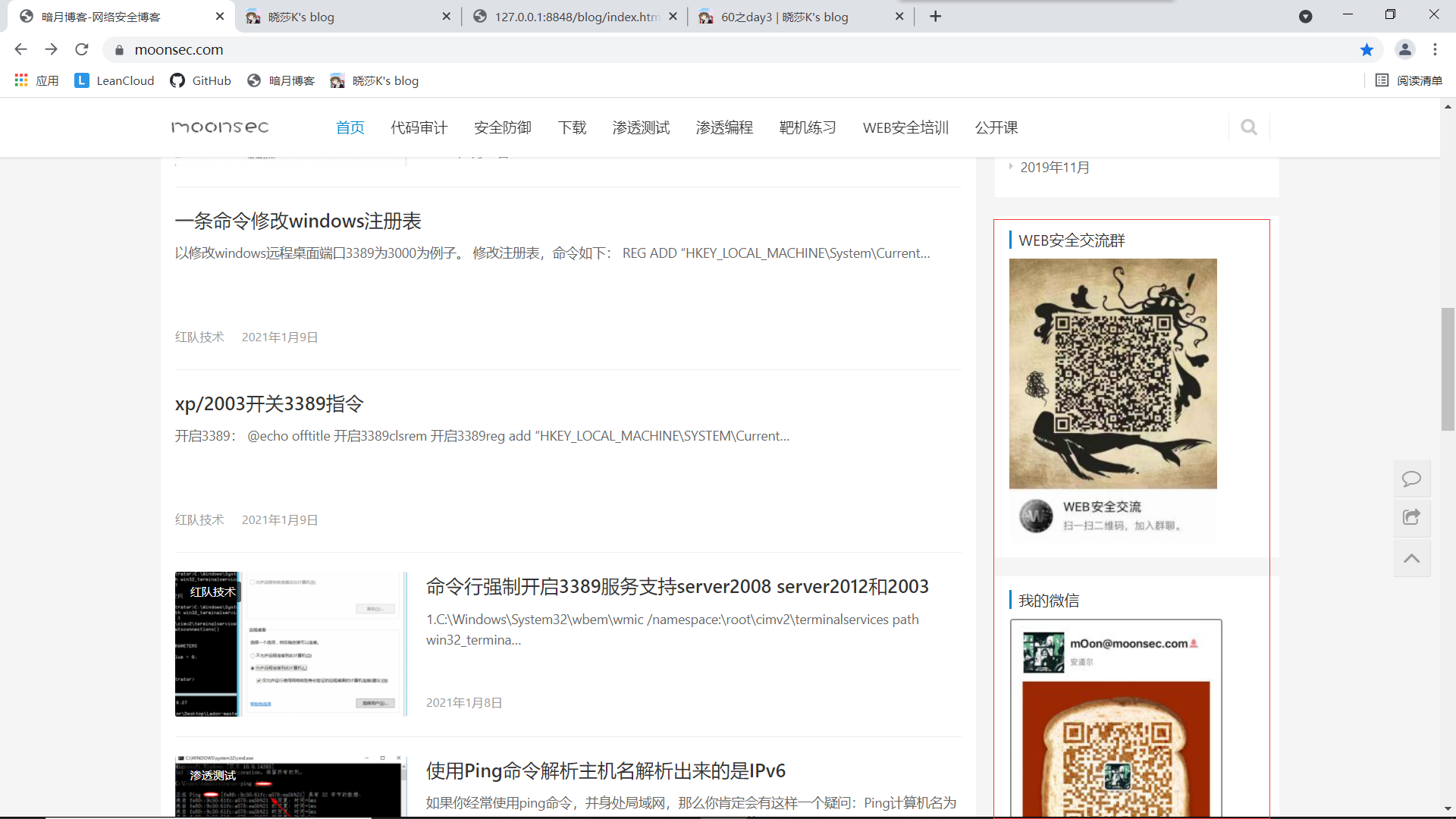This screenshot has height=819, width=1456.
Task: Open the 暗月博客 bookmark
Action: click(281, 80)
